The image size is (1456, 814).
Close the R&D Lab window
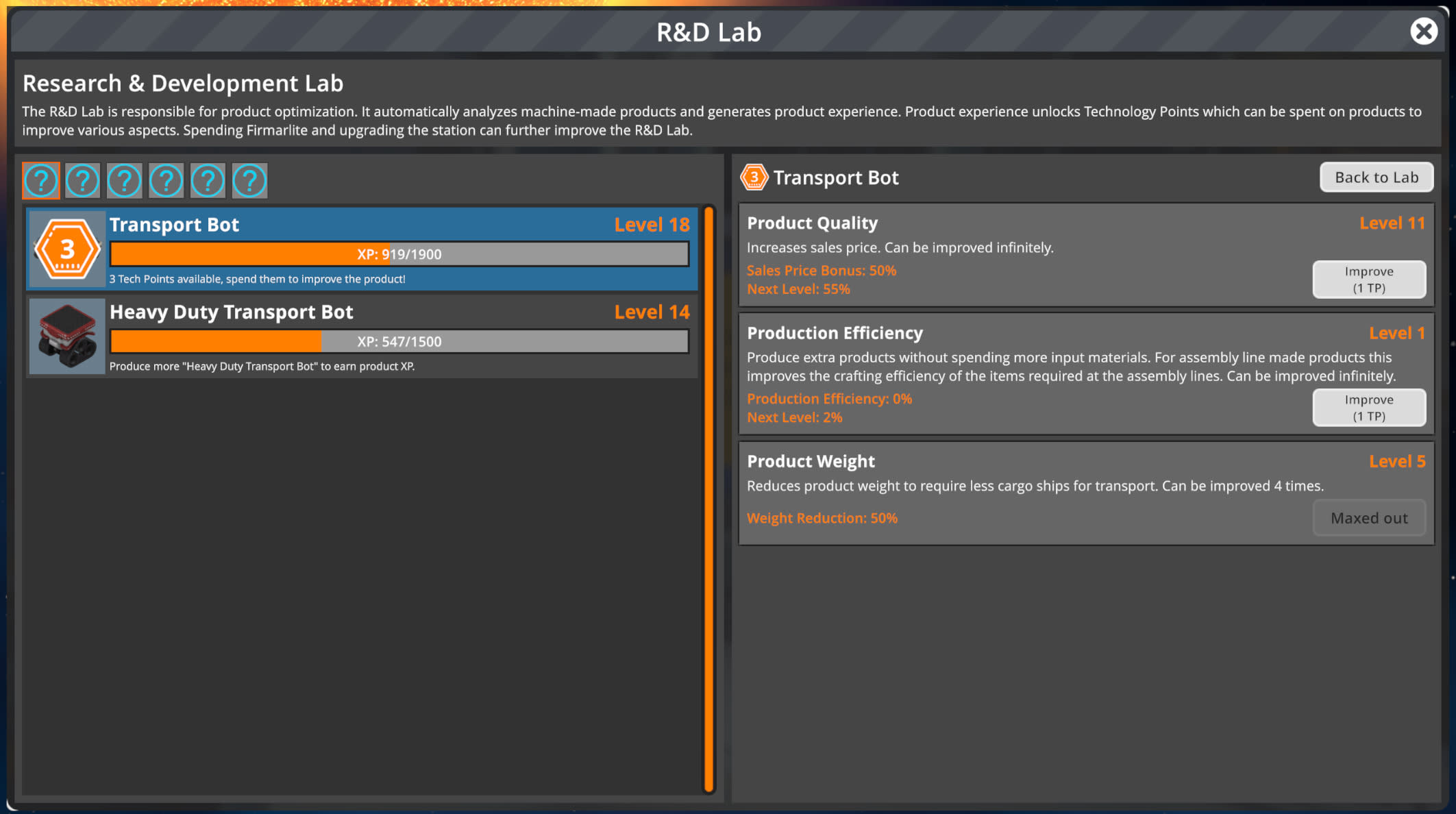pos(1423,32)
